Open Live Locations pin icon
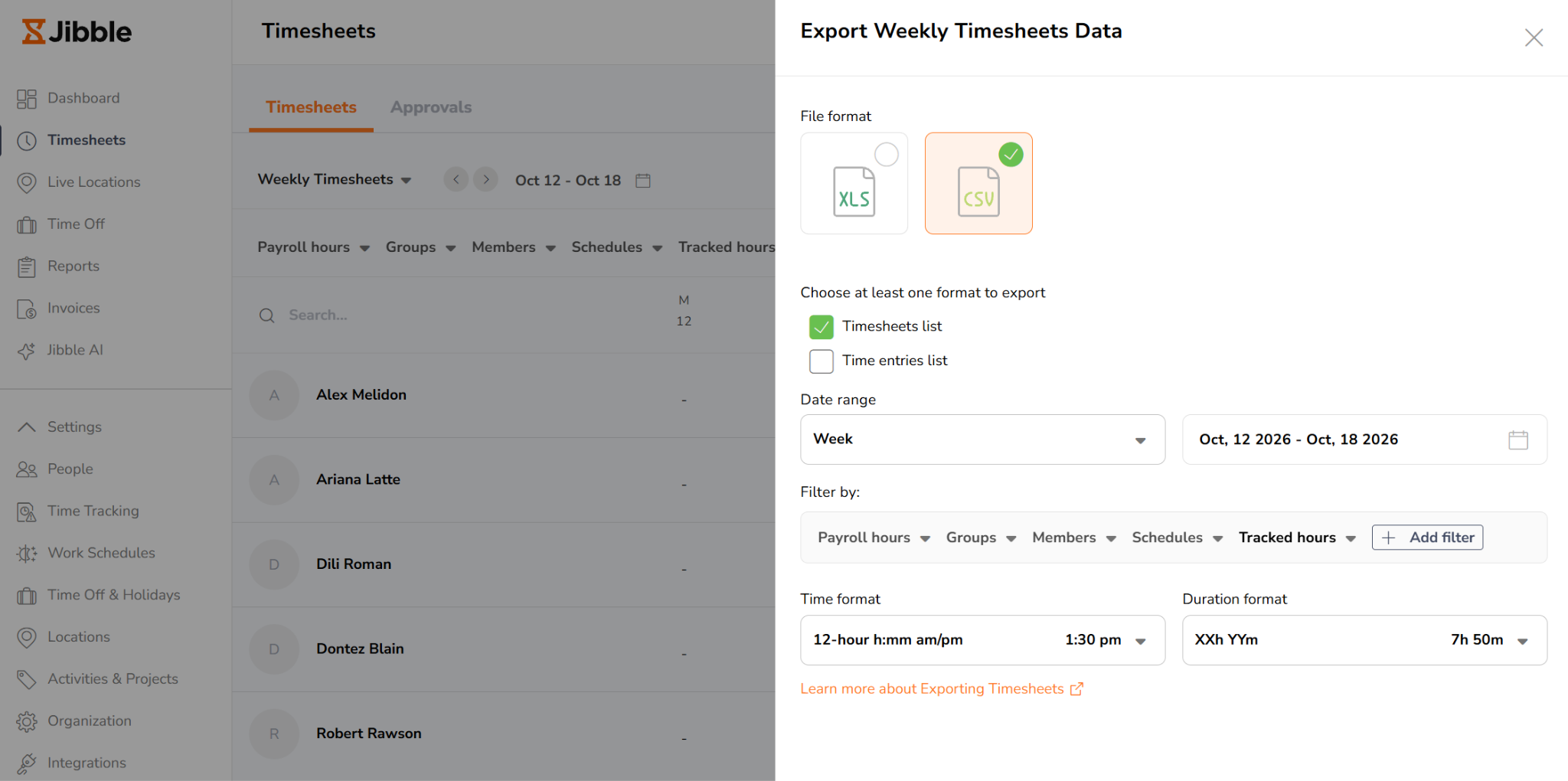 pos(27,182)
